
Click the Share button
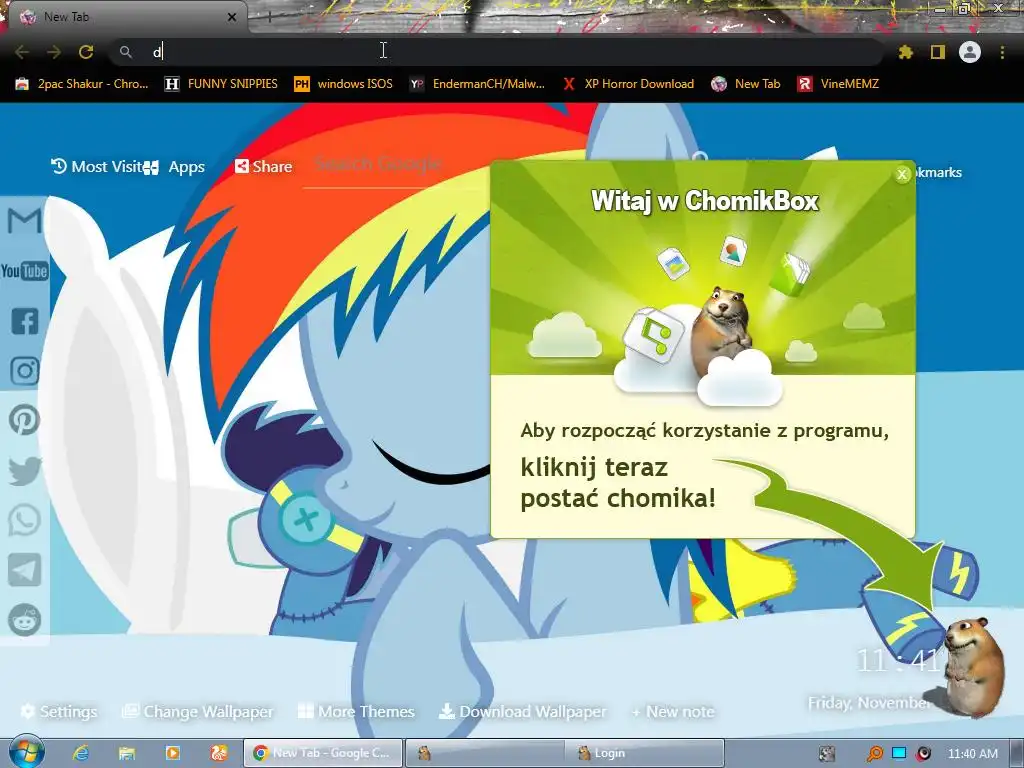tap(264, 167)
